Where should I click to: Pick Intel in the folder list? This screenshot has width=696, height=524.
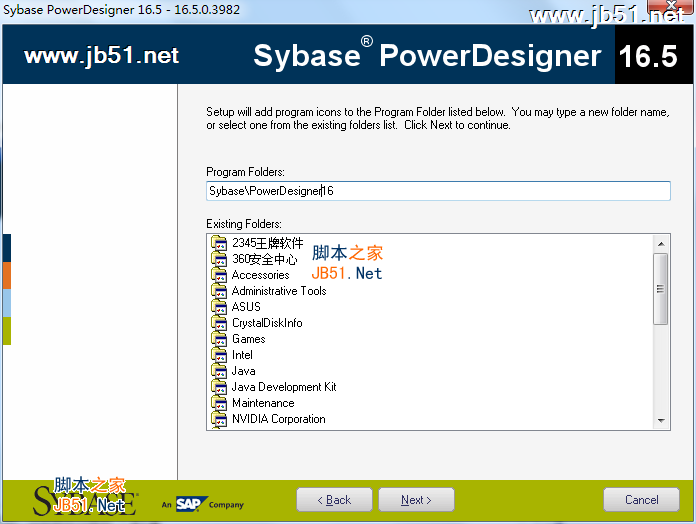coord(242,355)
